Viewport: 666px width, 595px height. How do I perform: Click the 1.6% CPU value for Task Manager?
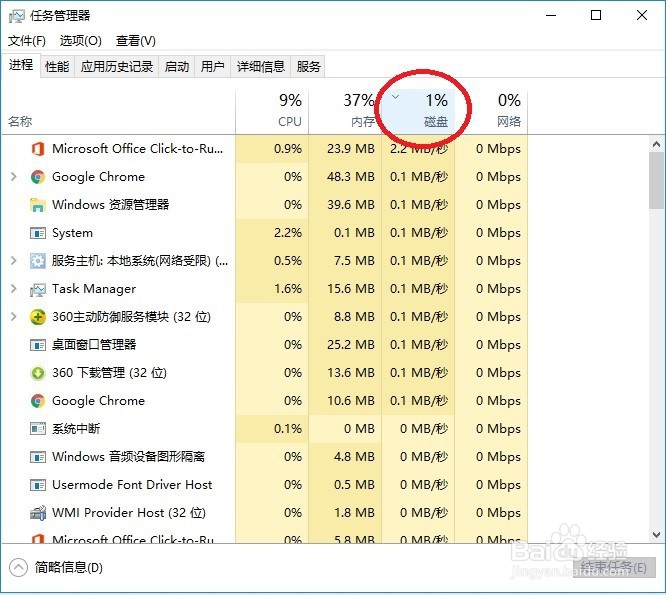(288, 289)
